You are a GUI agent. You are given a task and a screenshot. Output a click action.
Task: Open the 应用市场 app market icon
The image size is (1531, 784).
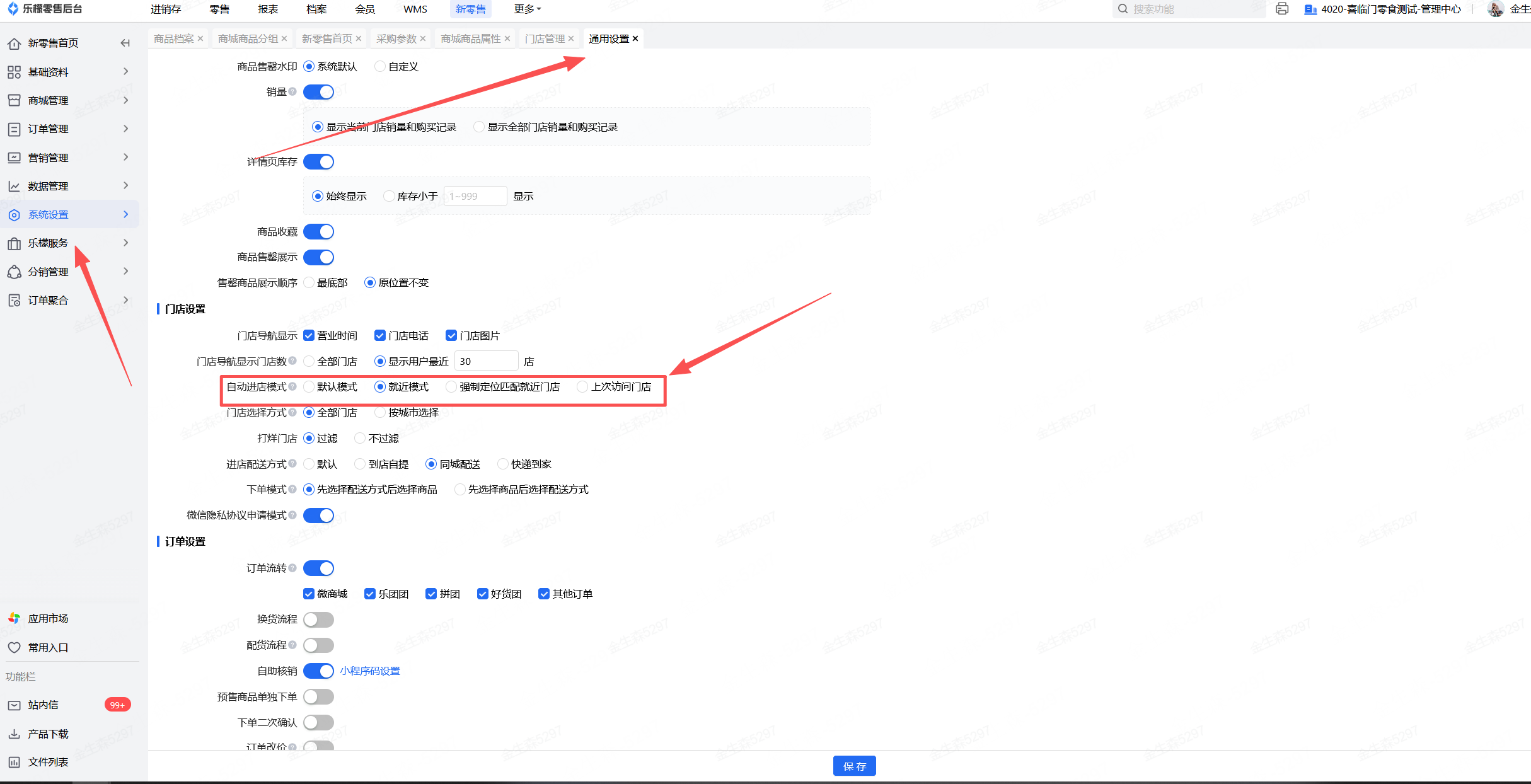[14, 618]
